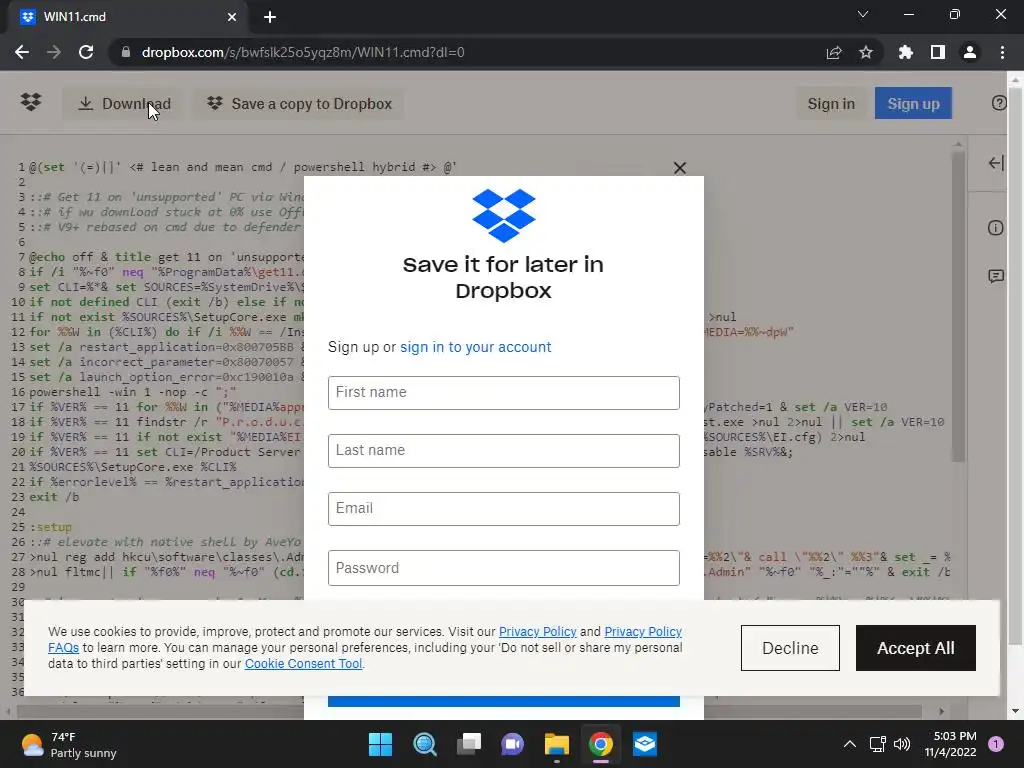Click the blue Sign up button

coord(913,104)
